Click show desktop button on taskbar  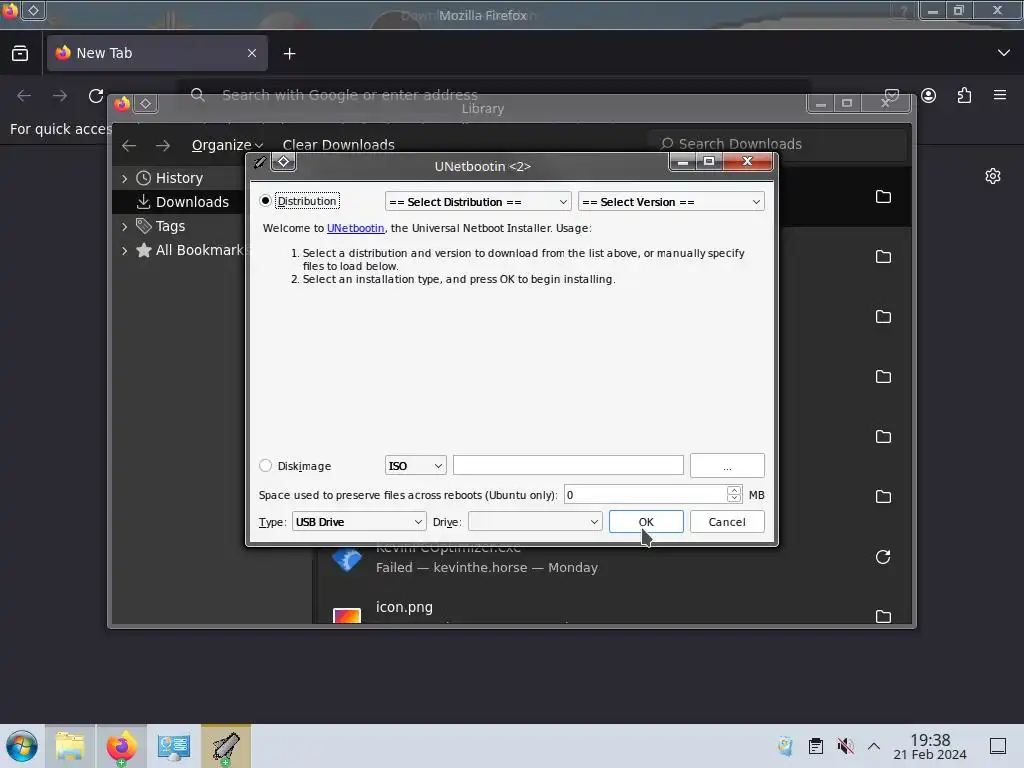coord(998,746)
